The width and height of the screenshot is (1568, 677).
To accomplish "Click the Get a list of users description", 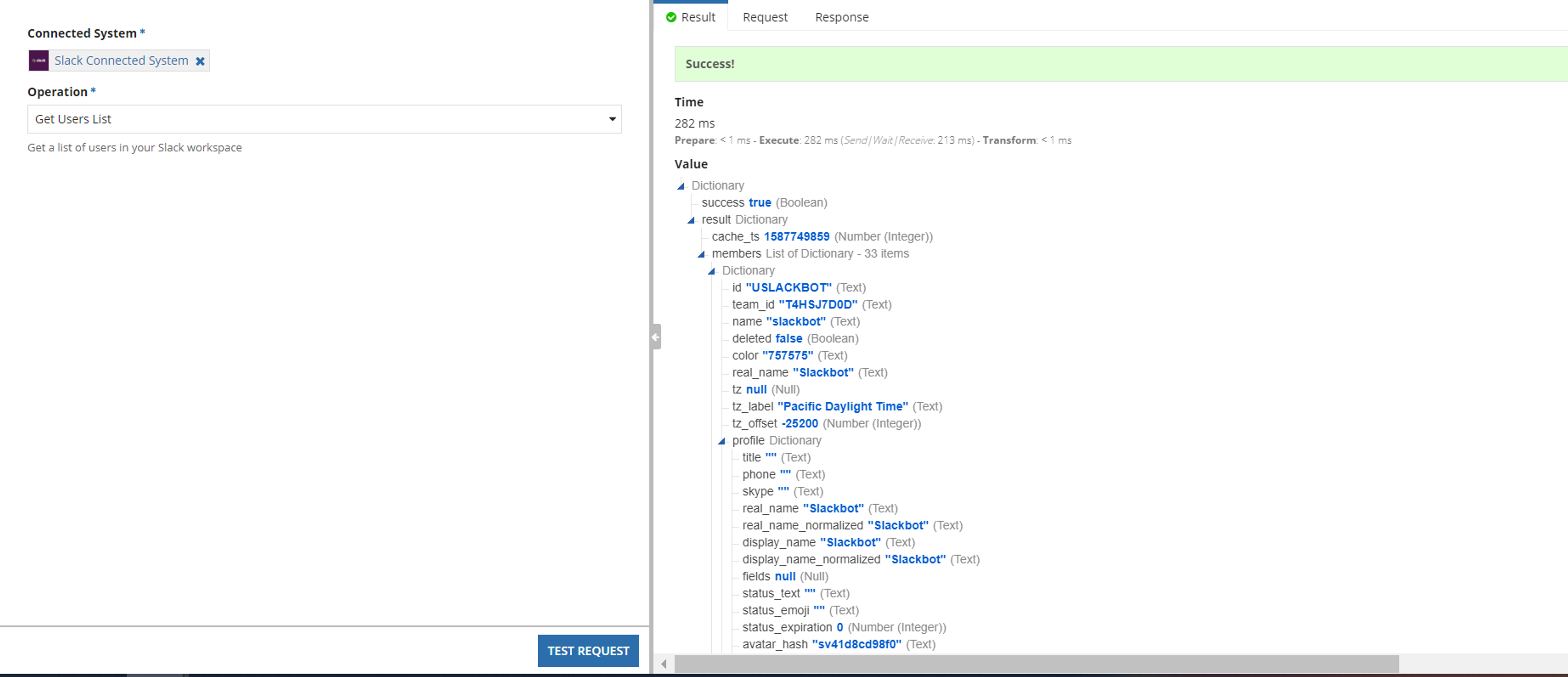I will point(134,148).
